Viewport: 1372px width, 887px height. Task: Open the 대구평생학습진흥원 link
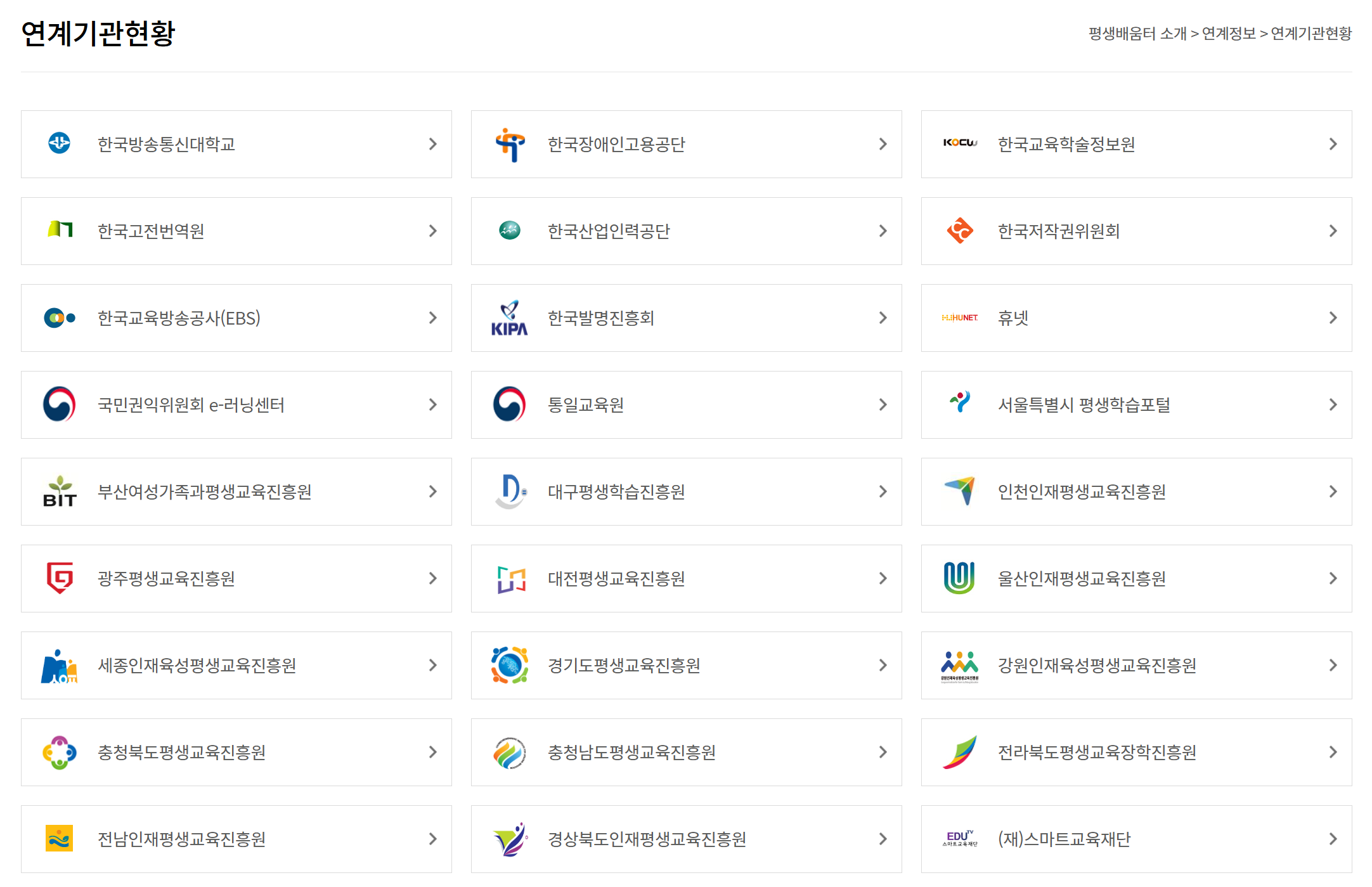click(x=616, y=491)
